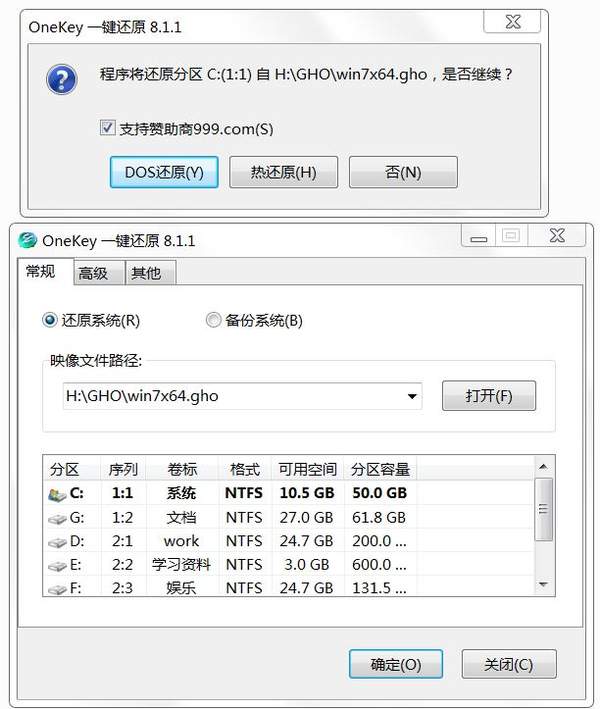Select the E: drive icon
This screenshot has height=709, width=600.
coord(57,566)
